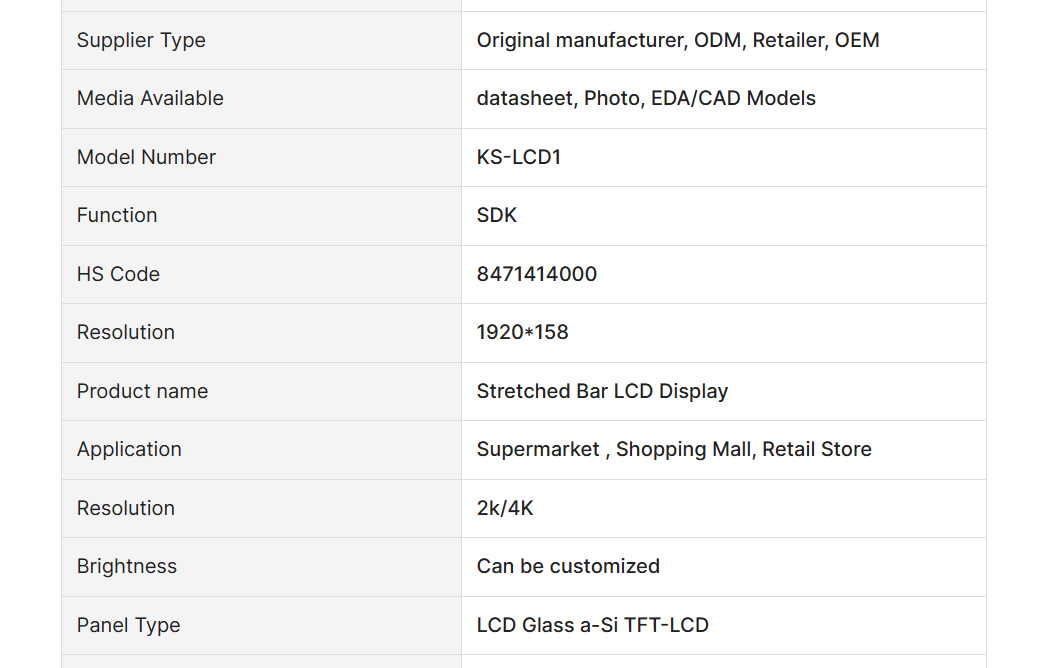Click the Resolution label beside 1920*158
1044x668 pixels.
pyautogui.click(x=125, y=332)
